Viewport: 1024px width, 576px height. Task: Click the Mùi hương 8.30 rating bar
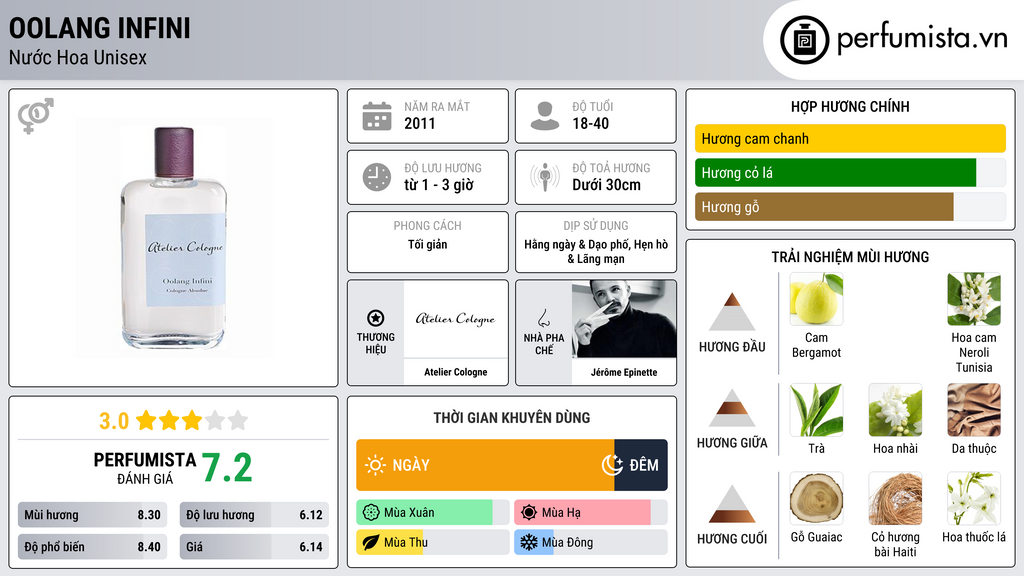point(92,515)
